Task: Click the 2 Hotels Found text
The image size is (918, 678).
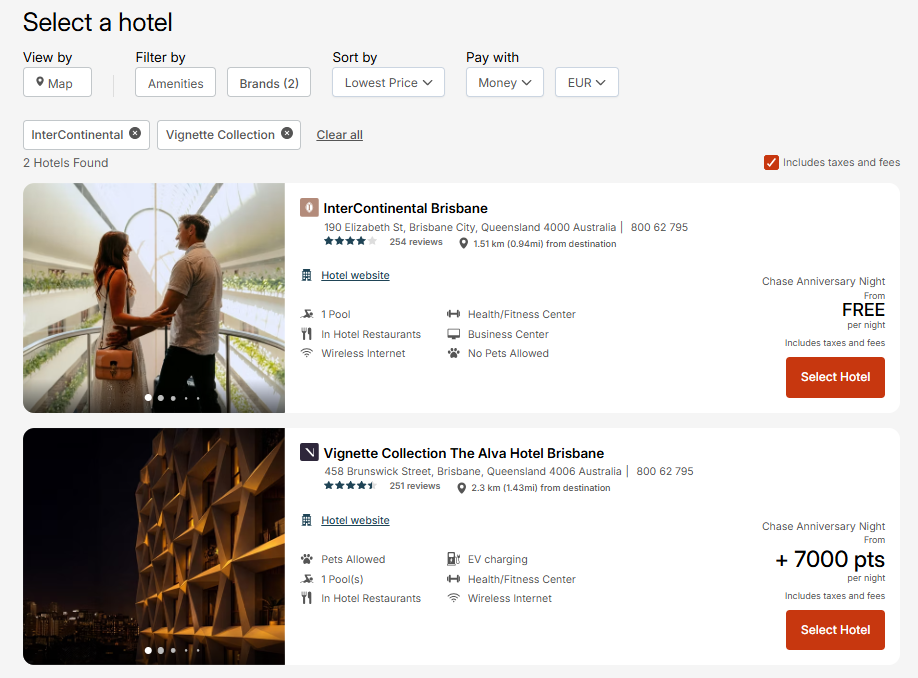Action: [x=66, y=163]
